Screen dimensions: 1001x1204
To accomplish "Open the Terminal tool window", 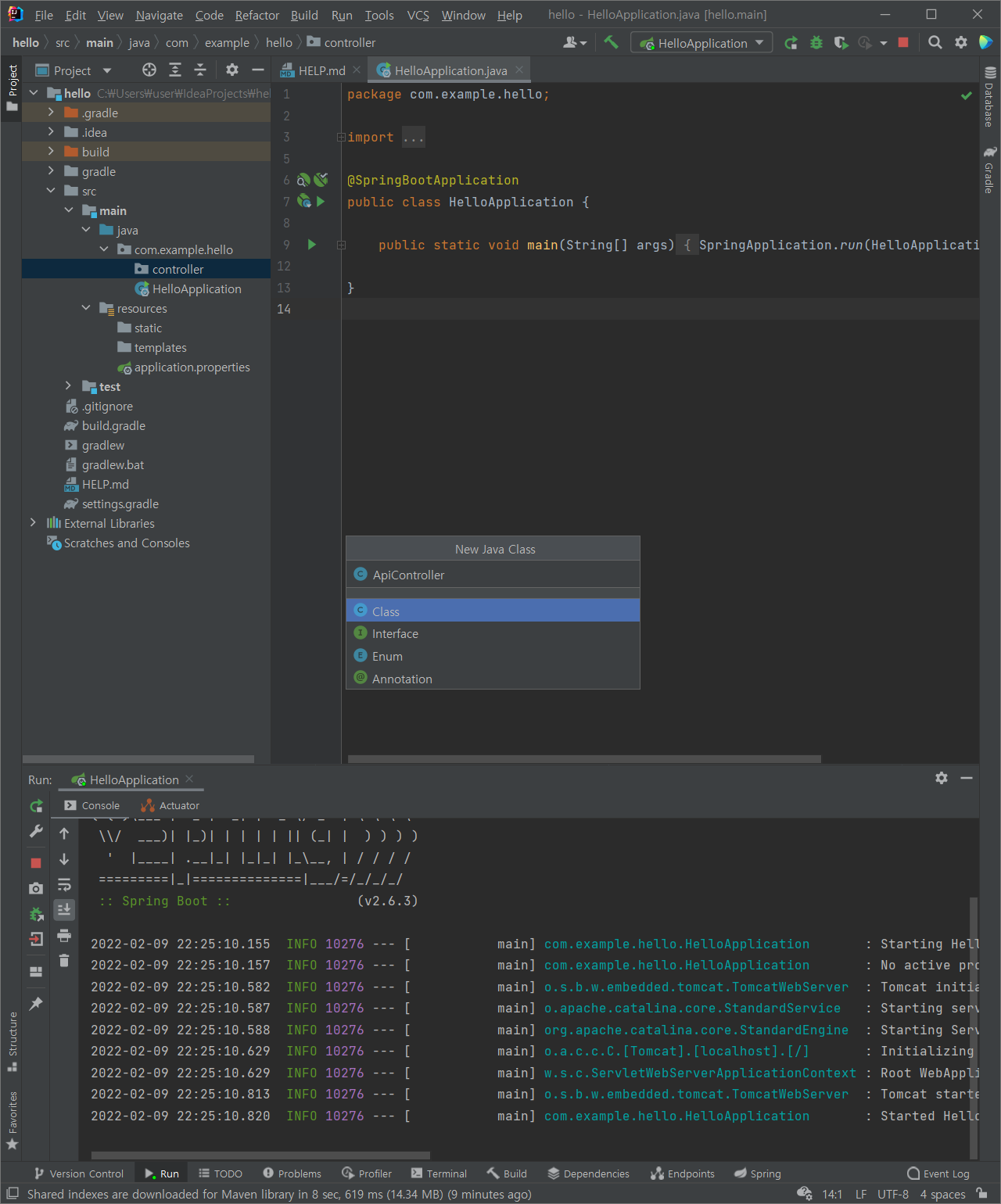I will pos(439,1174).
